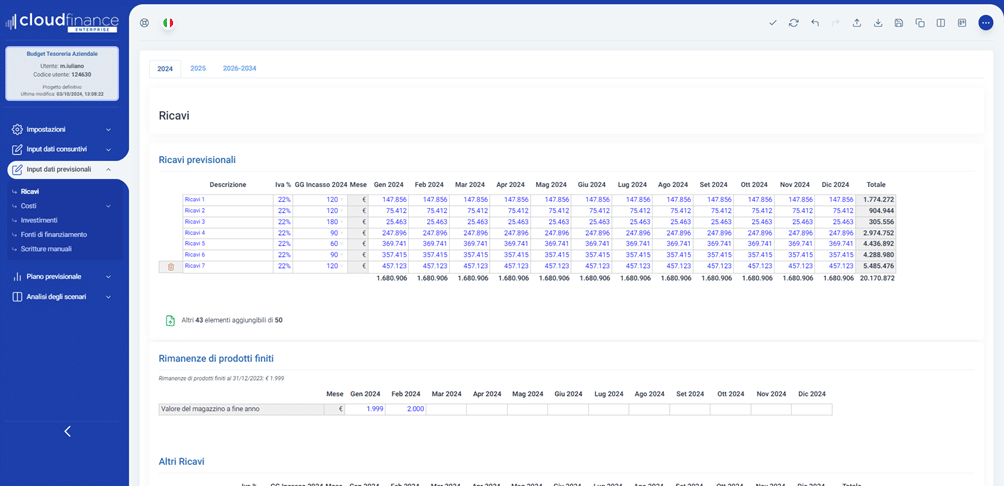Click the upload icon in top toolbar

857,23
